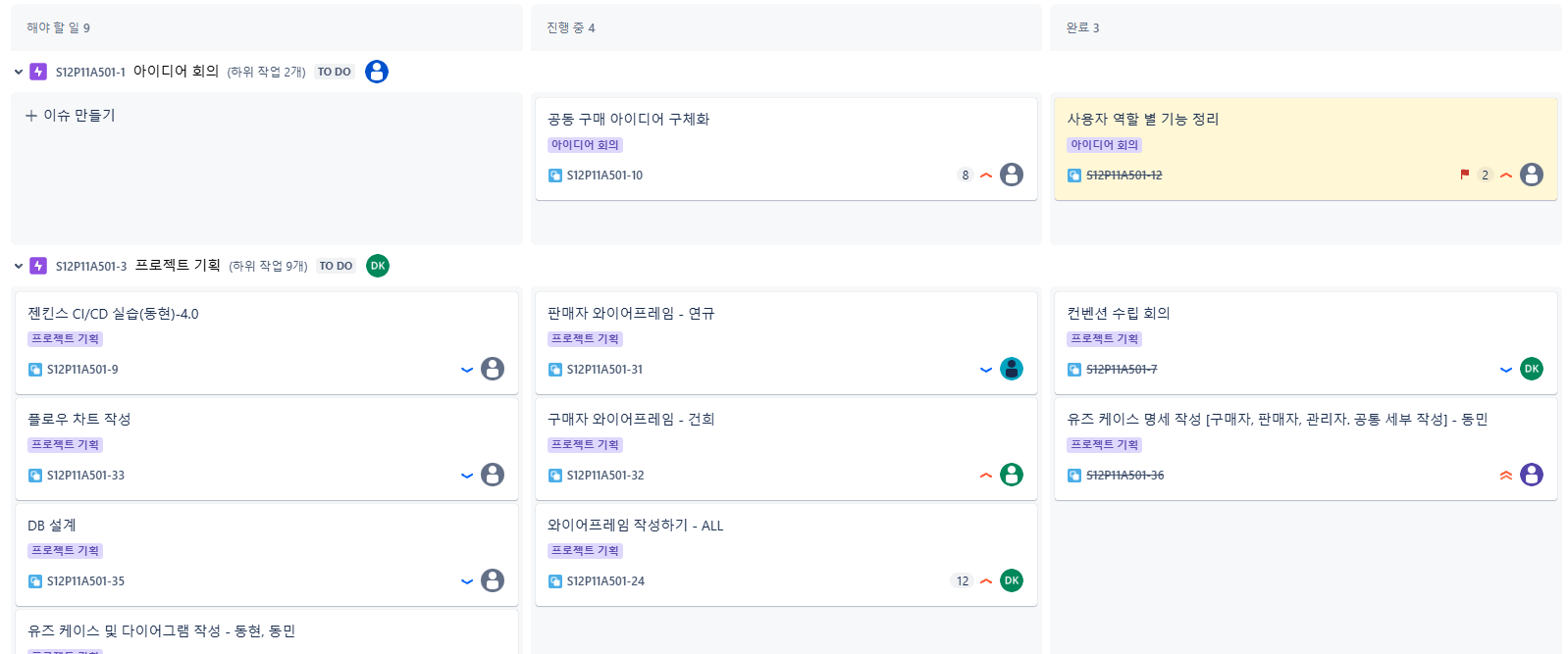Click the subtask type icon of S12P11A501-10
Image resolution: width=1568 pixels, height=654 pixels.
click(x=554, y=176)
